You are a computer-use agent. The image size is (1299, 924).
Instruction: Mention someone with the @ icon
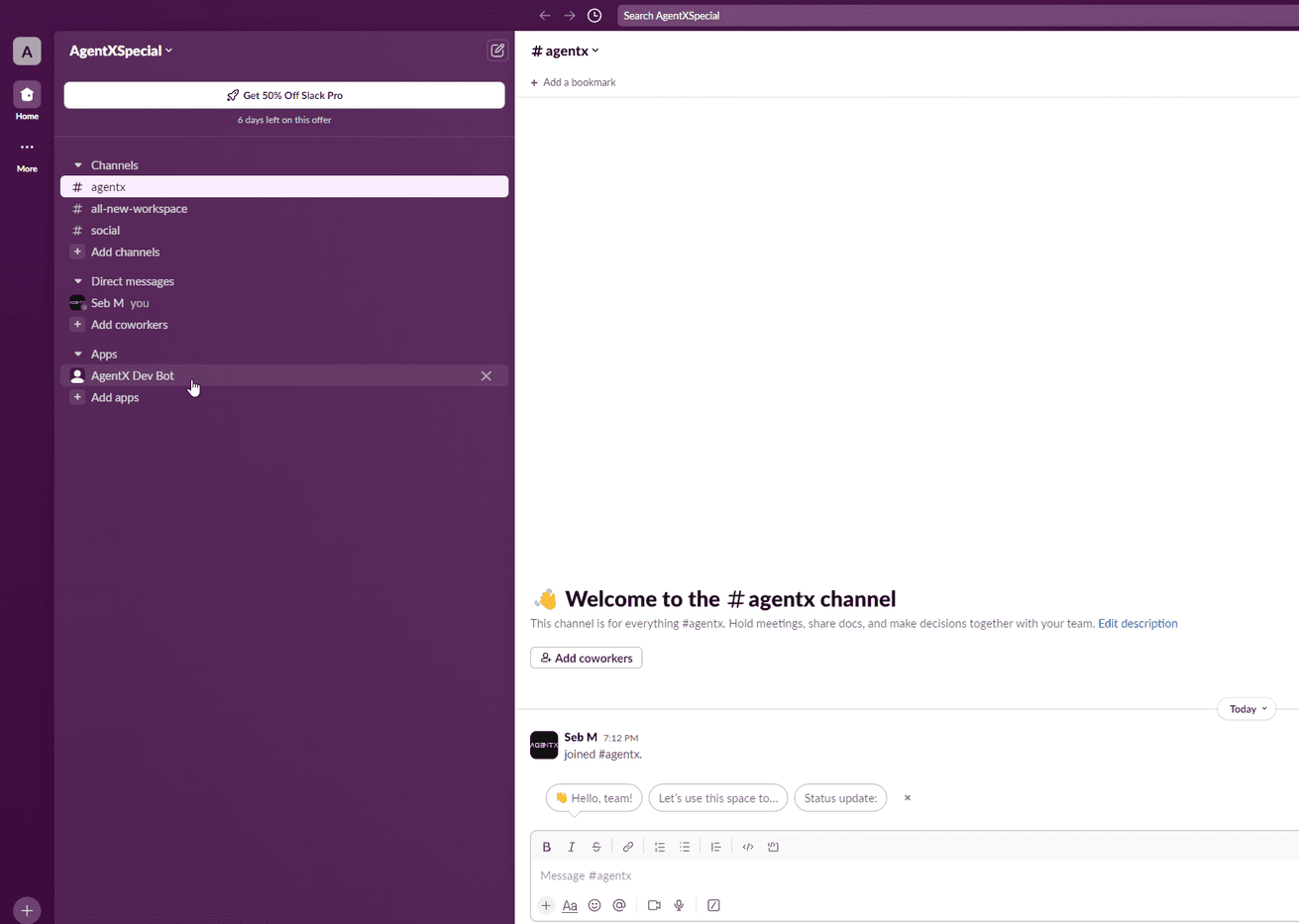pos(619,905)
